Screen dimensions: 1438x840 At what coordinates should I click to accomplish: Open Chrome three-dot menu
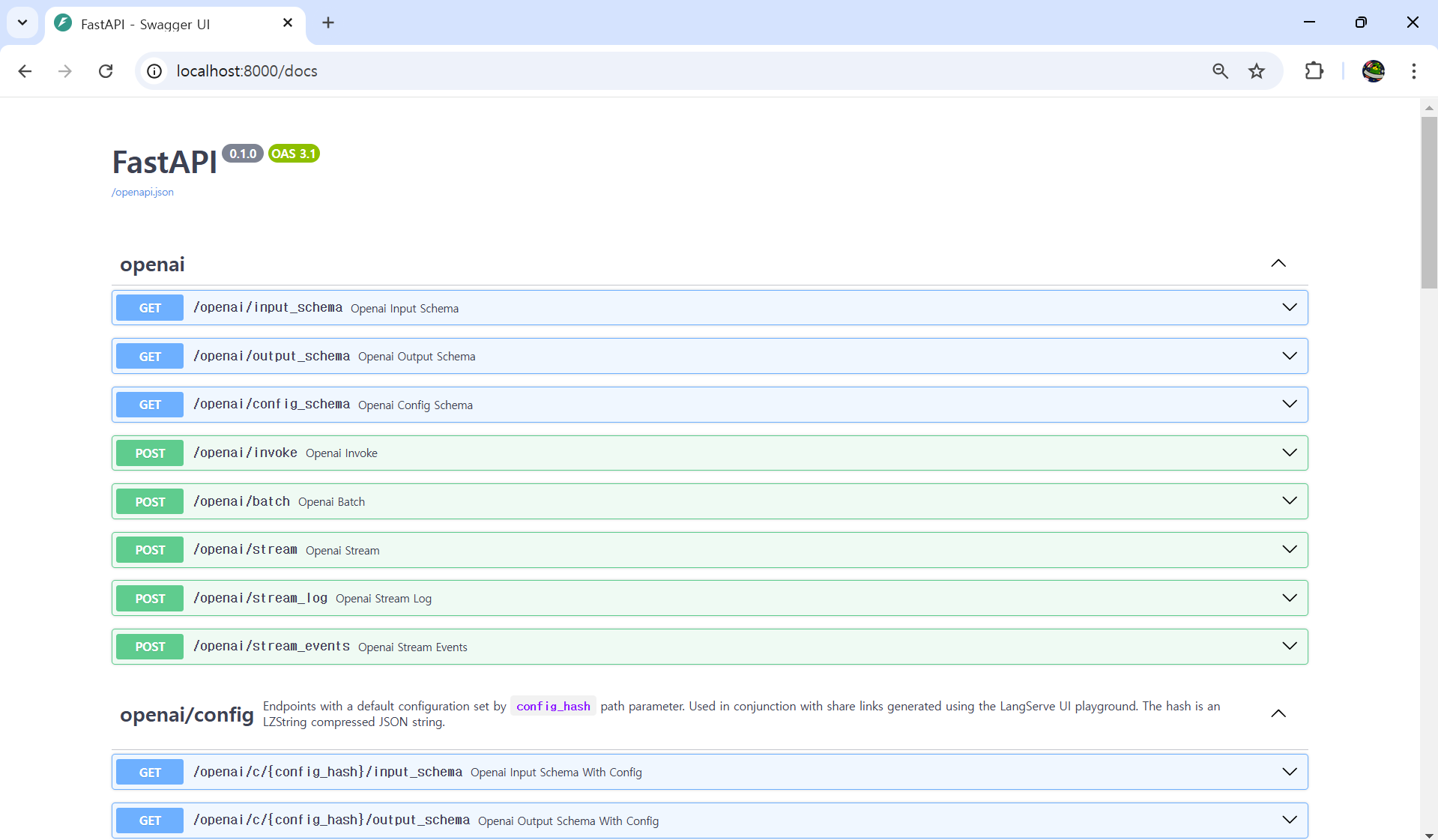point(1414,71)
